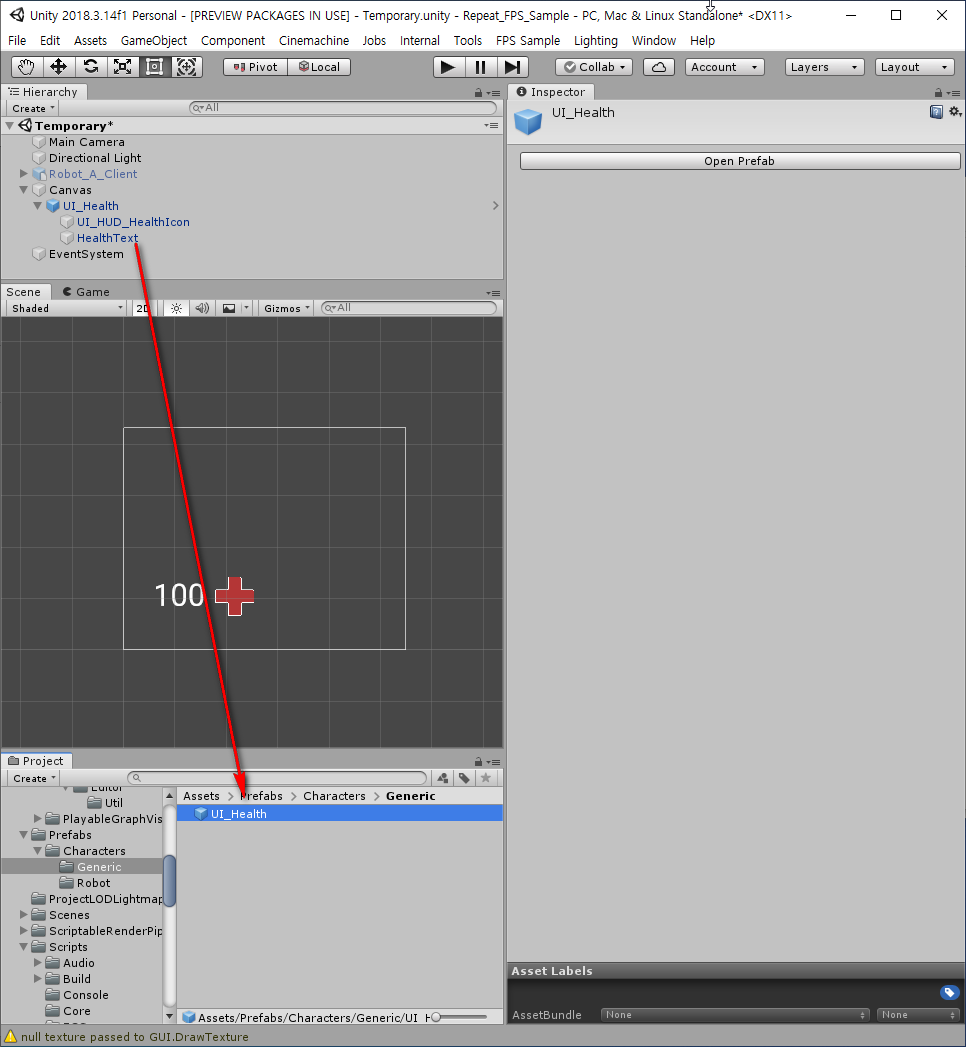The image size is (966, 1047).
Task: Open the FPS Sample menu
Action: click(x=528, y=41)
